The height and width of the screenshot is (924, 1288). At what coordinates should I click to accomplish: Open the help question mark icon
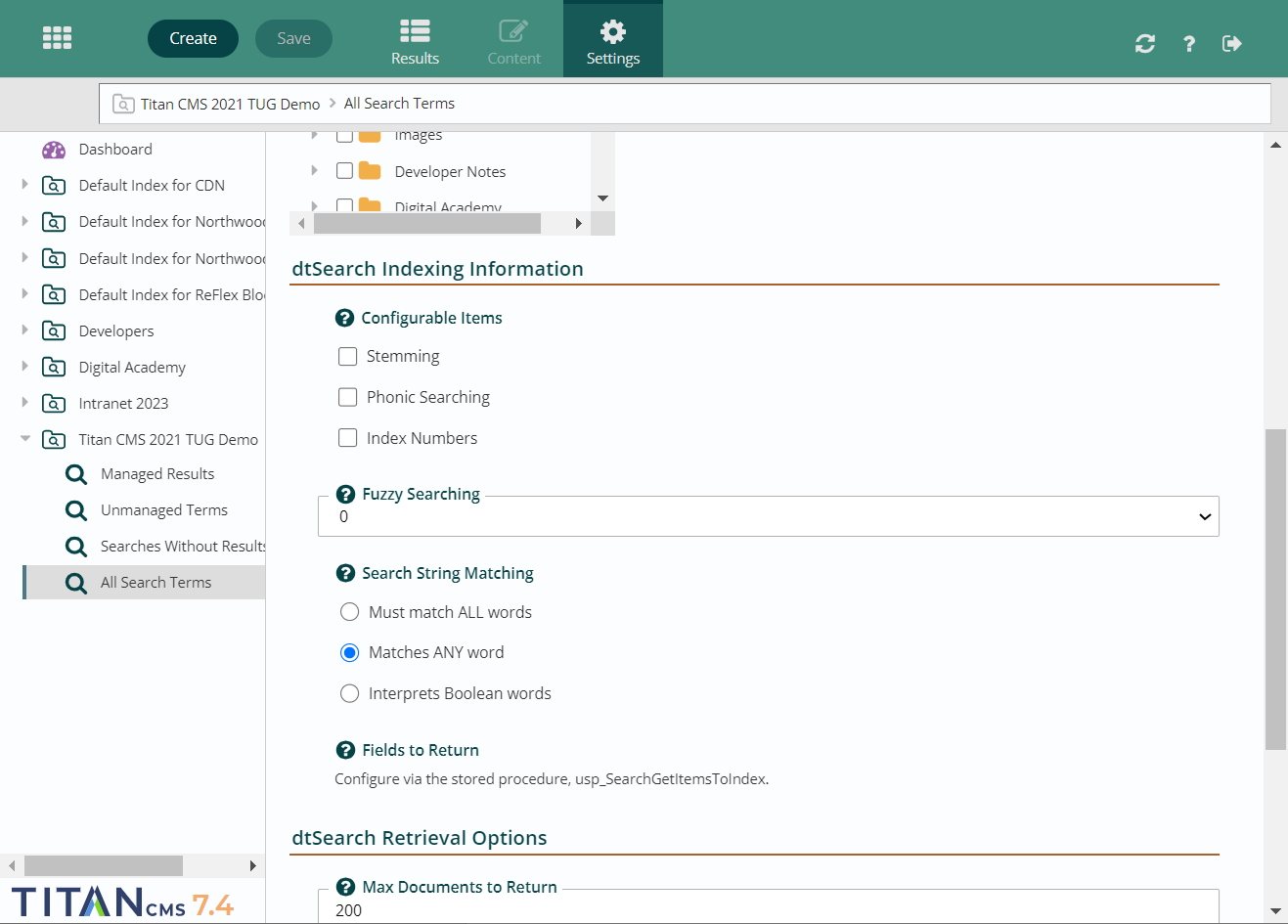[1189, 43]
